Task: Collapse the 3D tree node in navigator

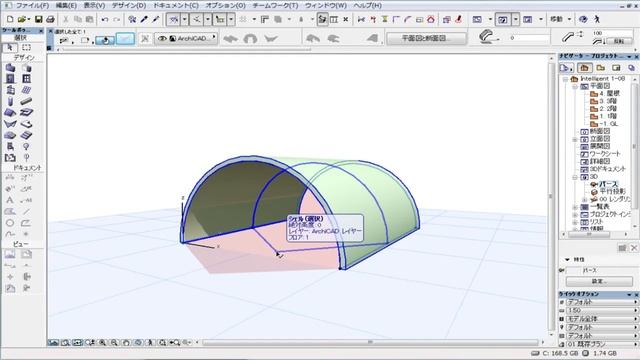Action: (x=575, y=177)
